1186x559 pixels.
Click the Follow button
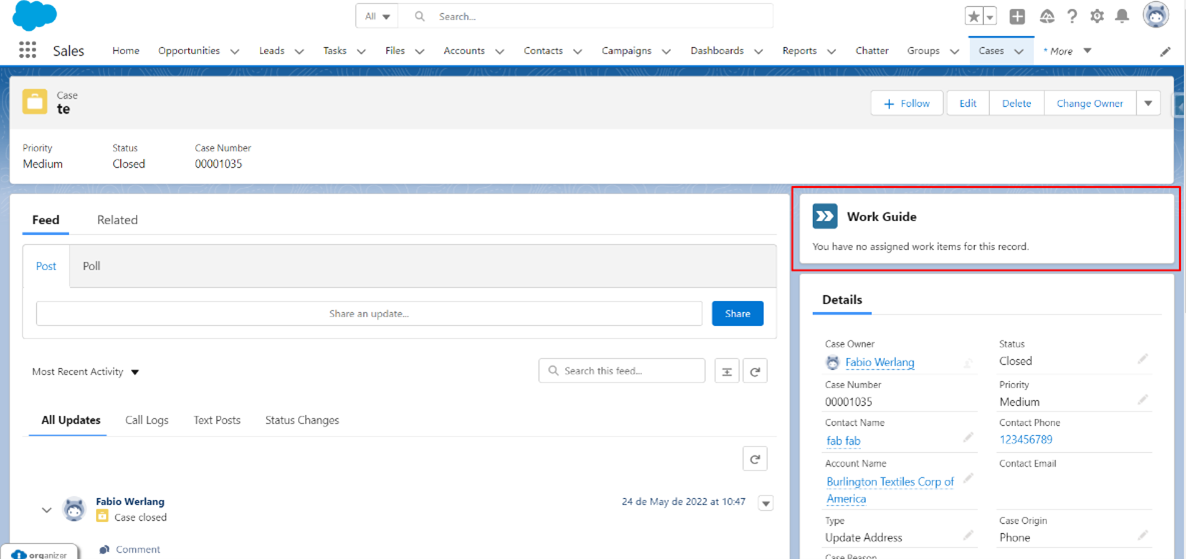click(x=907, y=103)
